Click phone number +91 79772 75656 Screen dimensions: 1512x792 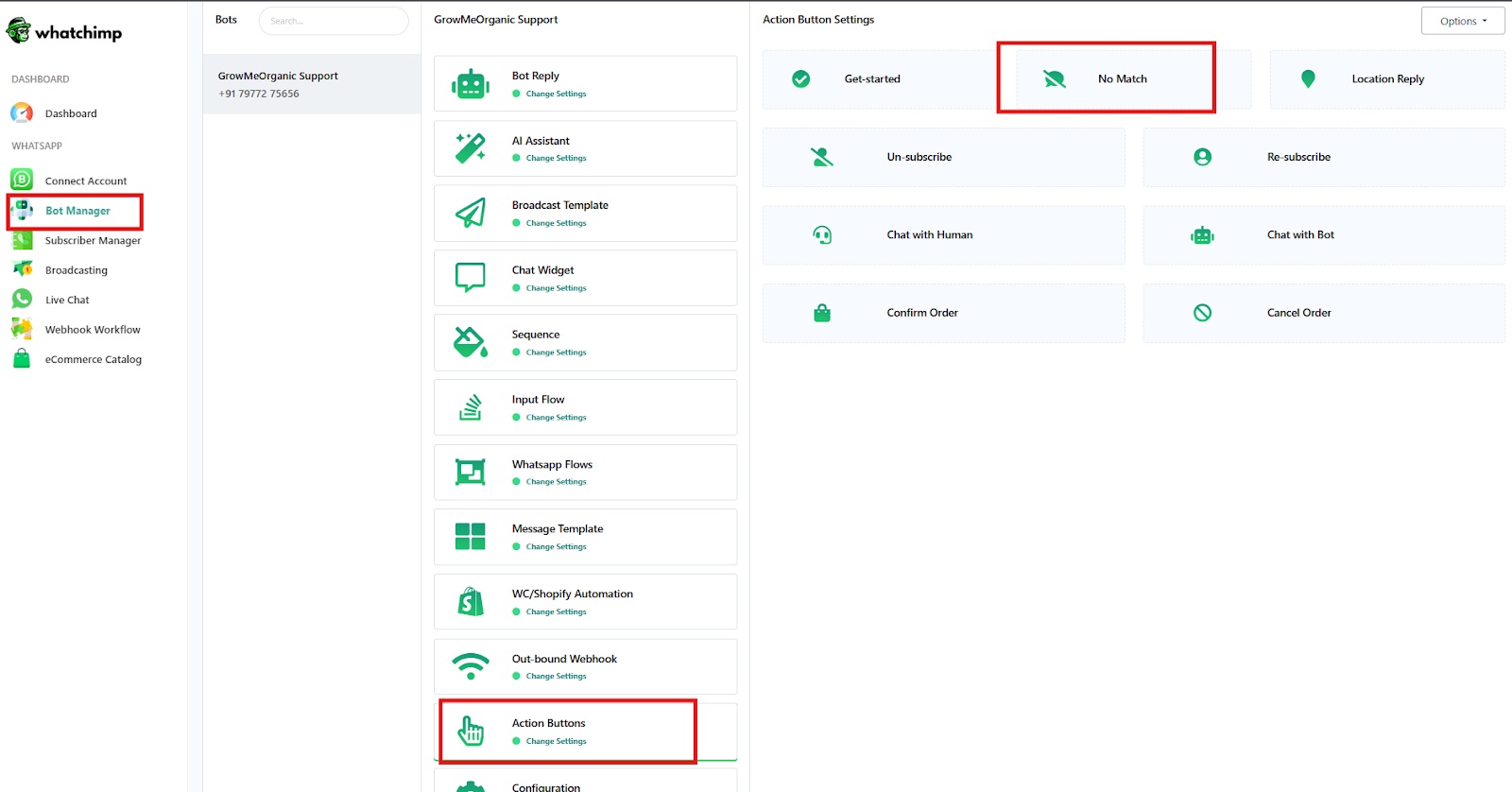coord(259,95)
